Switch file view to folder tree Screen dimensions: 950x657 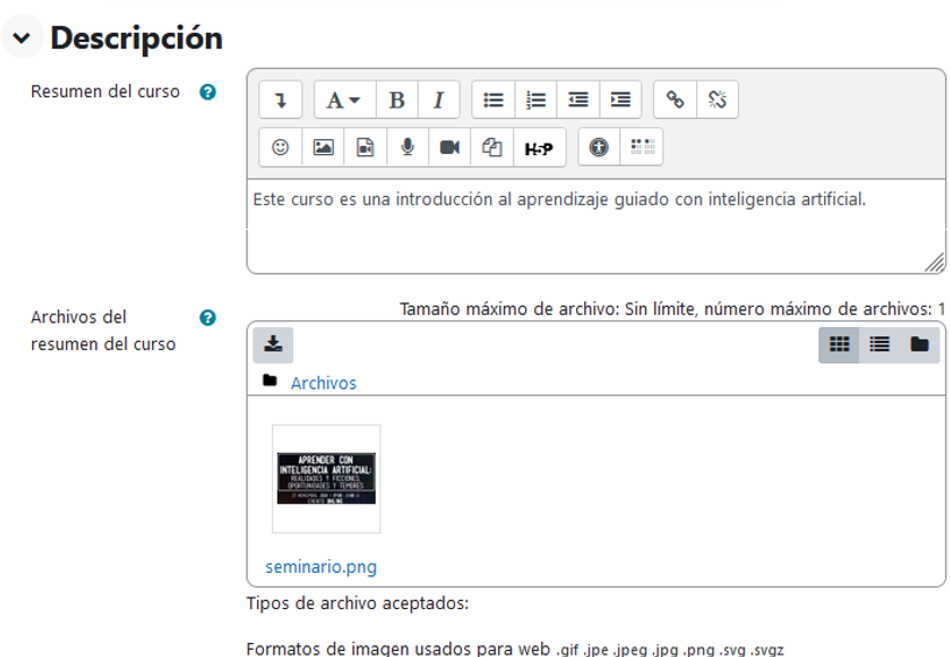(x=919, y=344)
